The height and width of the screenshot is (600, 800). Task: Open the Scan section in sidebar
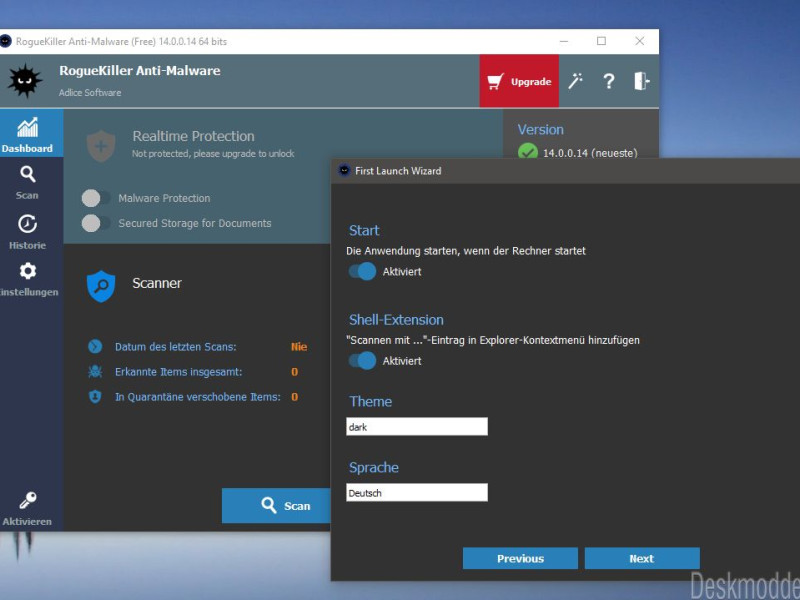tap(28, 182)
